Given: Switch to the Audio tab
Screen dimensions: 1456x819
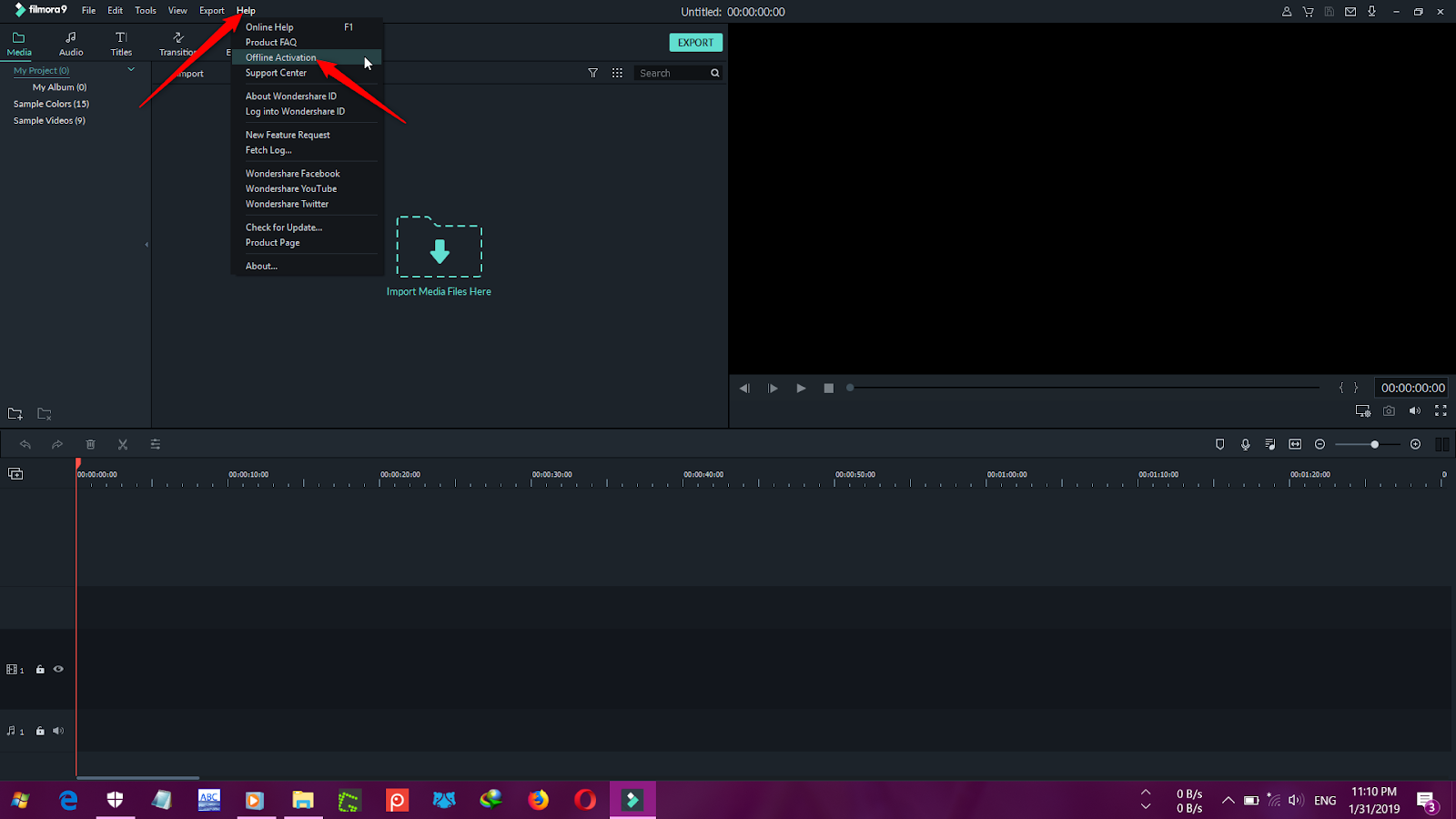Looking at the screenshot, I should [71, 44].
